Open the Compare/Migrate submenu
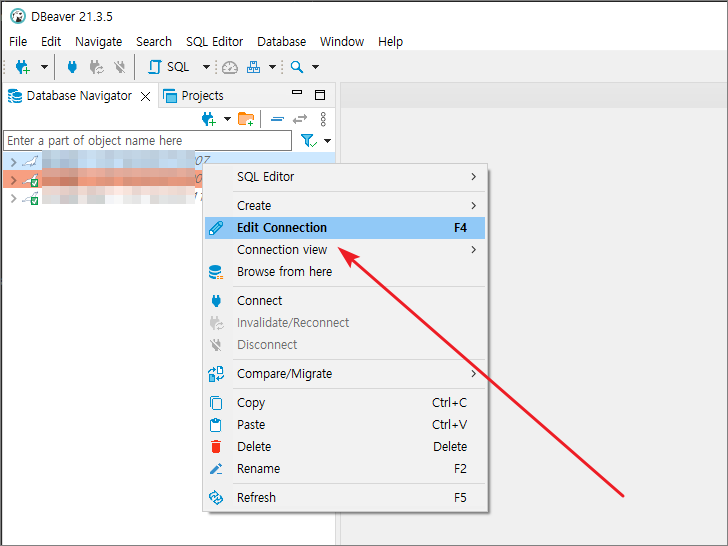 [x=345, y=373]
